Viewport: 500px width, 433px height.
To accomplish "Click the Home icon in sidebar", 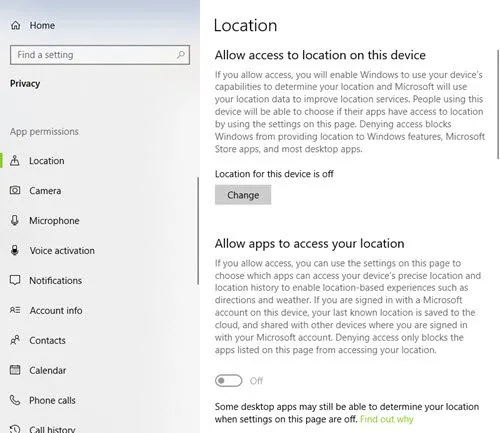I will click(15, 25).
